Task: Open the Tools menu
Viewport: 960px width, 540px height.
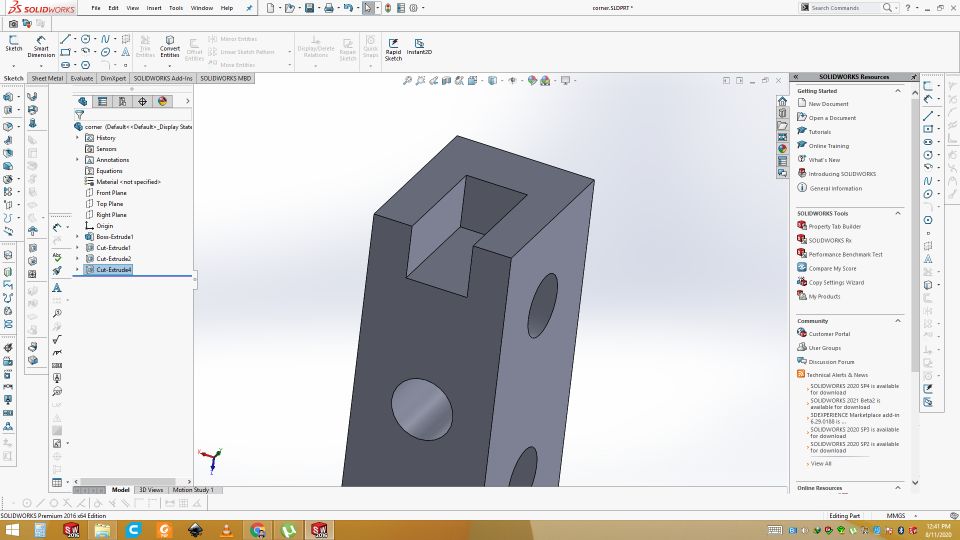Action: point(176,8)
